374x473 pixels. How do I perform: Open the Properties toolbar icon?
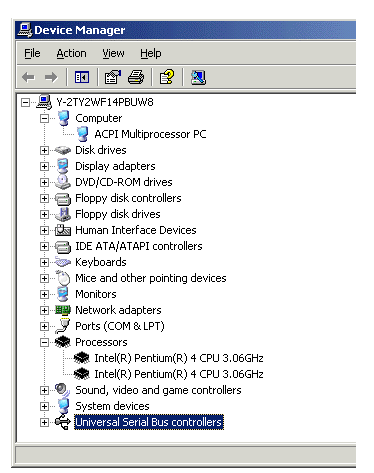coord(113,78)
